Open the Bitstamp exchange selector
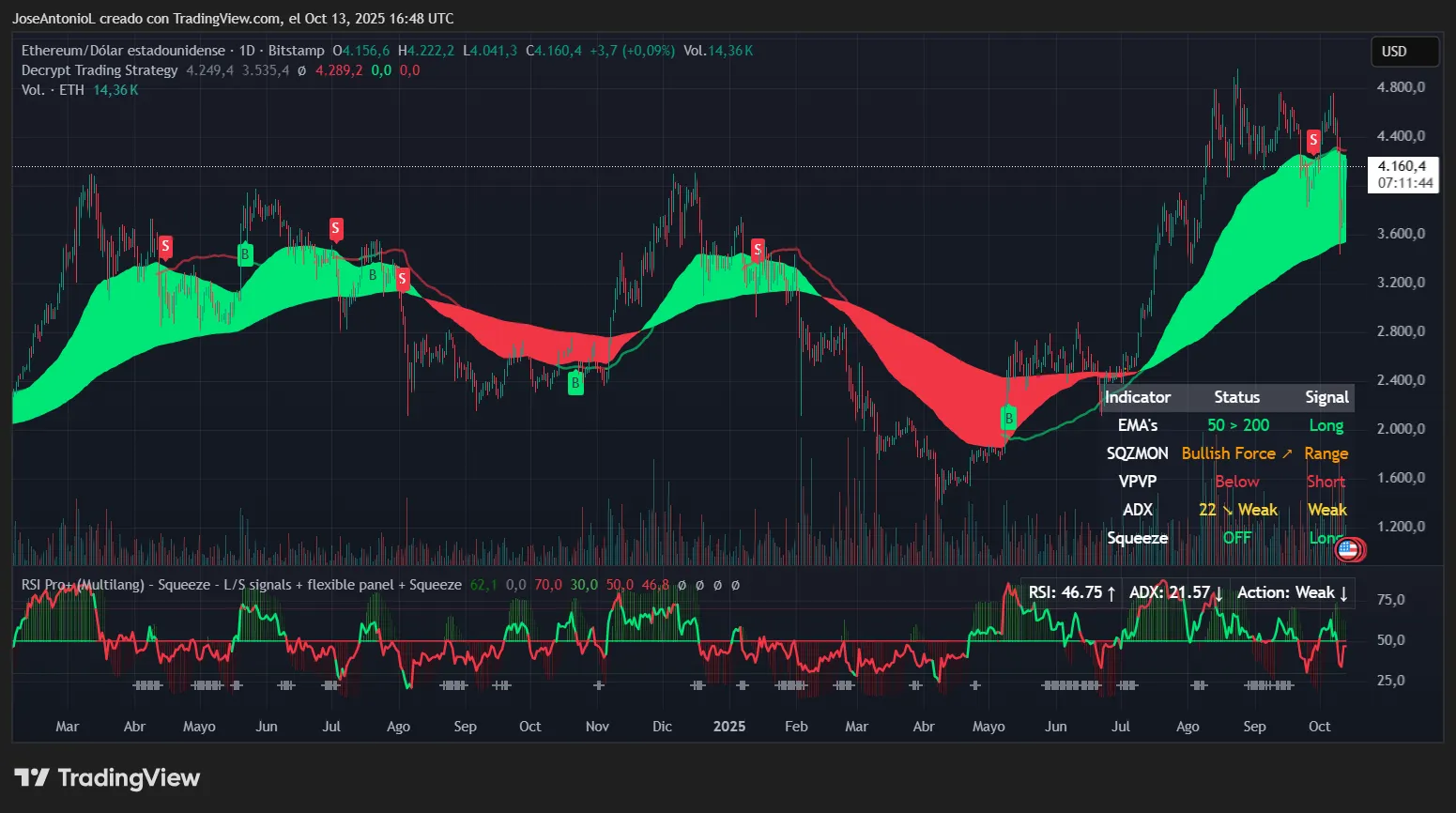Screen dimensions: 1456x813 (x=297, y=51)
